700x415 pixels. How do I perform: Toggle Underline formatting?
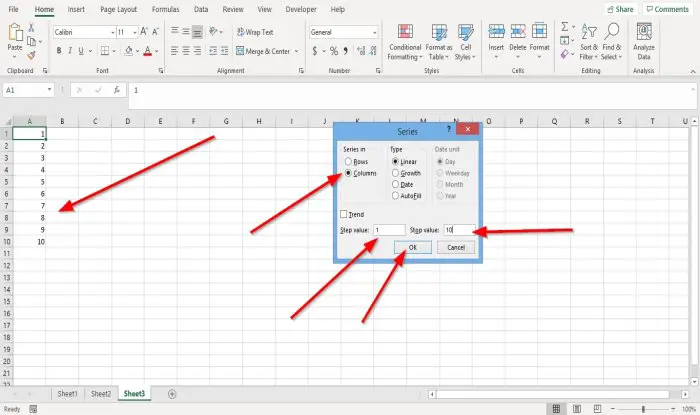[81, 51]
